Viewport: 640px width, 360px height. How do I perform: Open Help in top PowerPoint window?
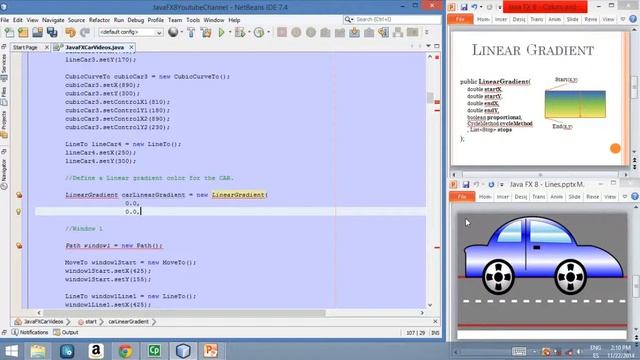(633, 19)
